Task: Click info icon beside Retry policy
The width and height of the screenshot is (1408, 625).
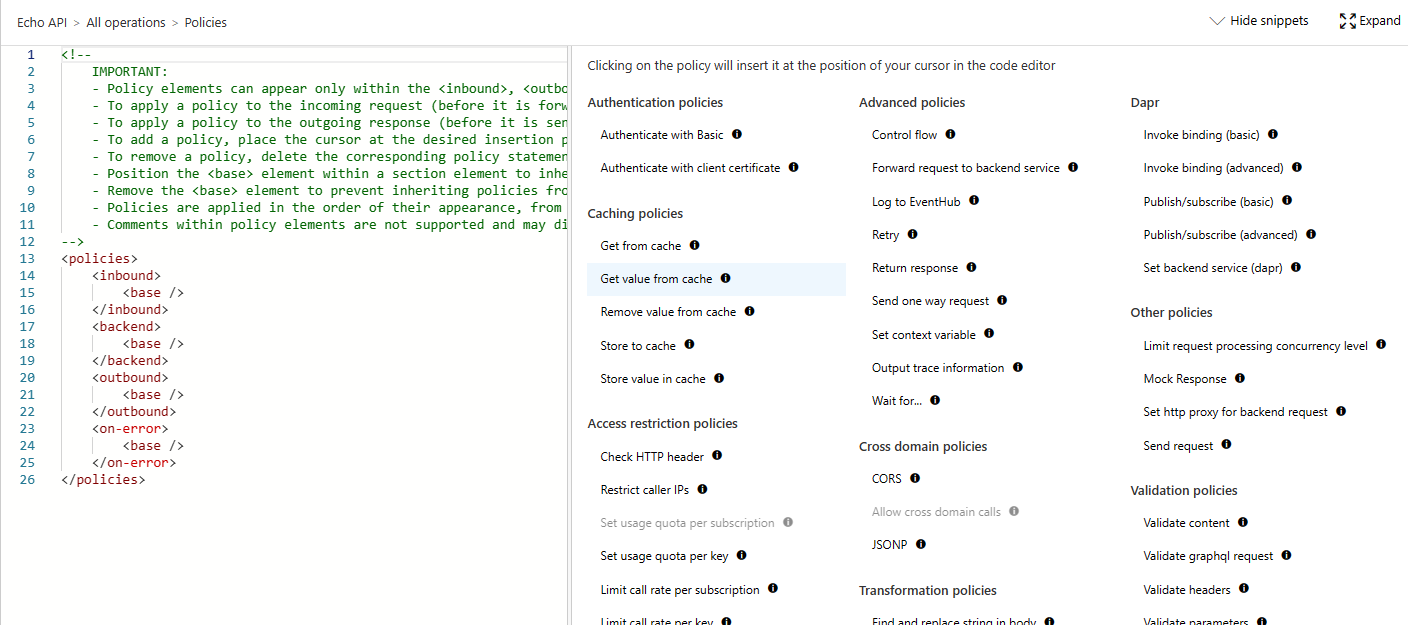Action: [912, 234]
